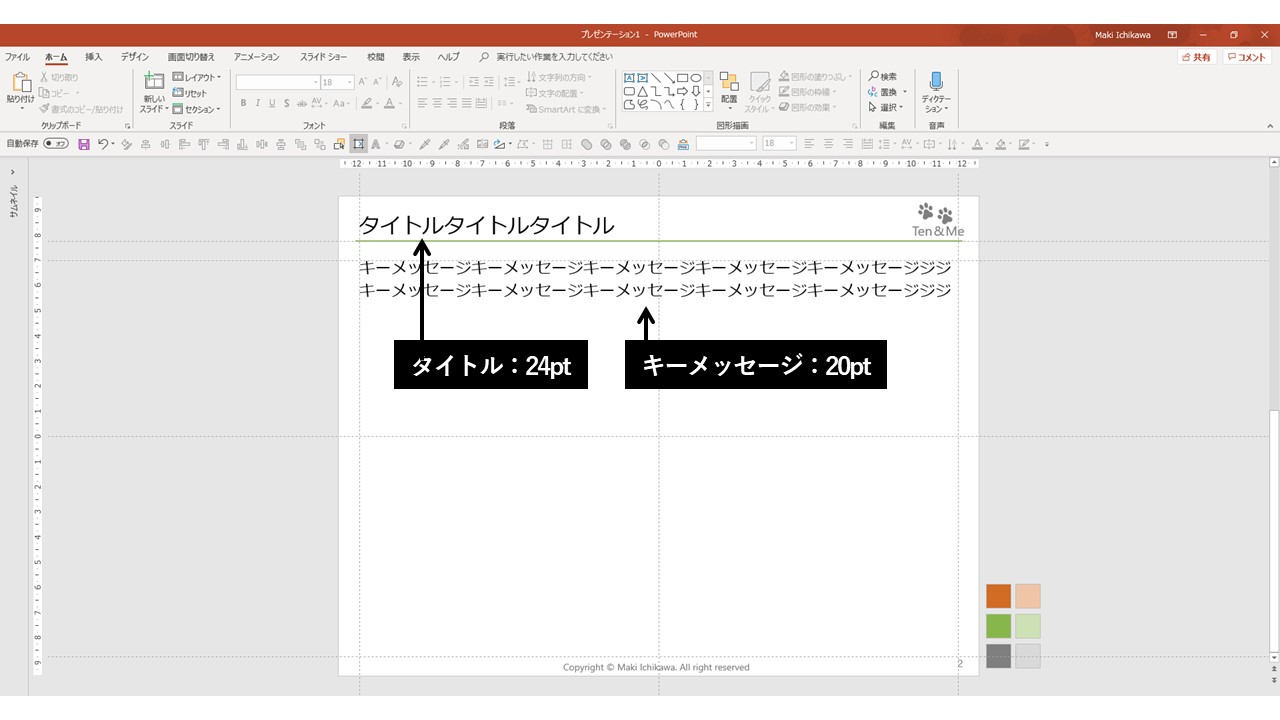Toggle bold formatting (B) in ribbon

click(243, 103)
